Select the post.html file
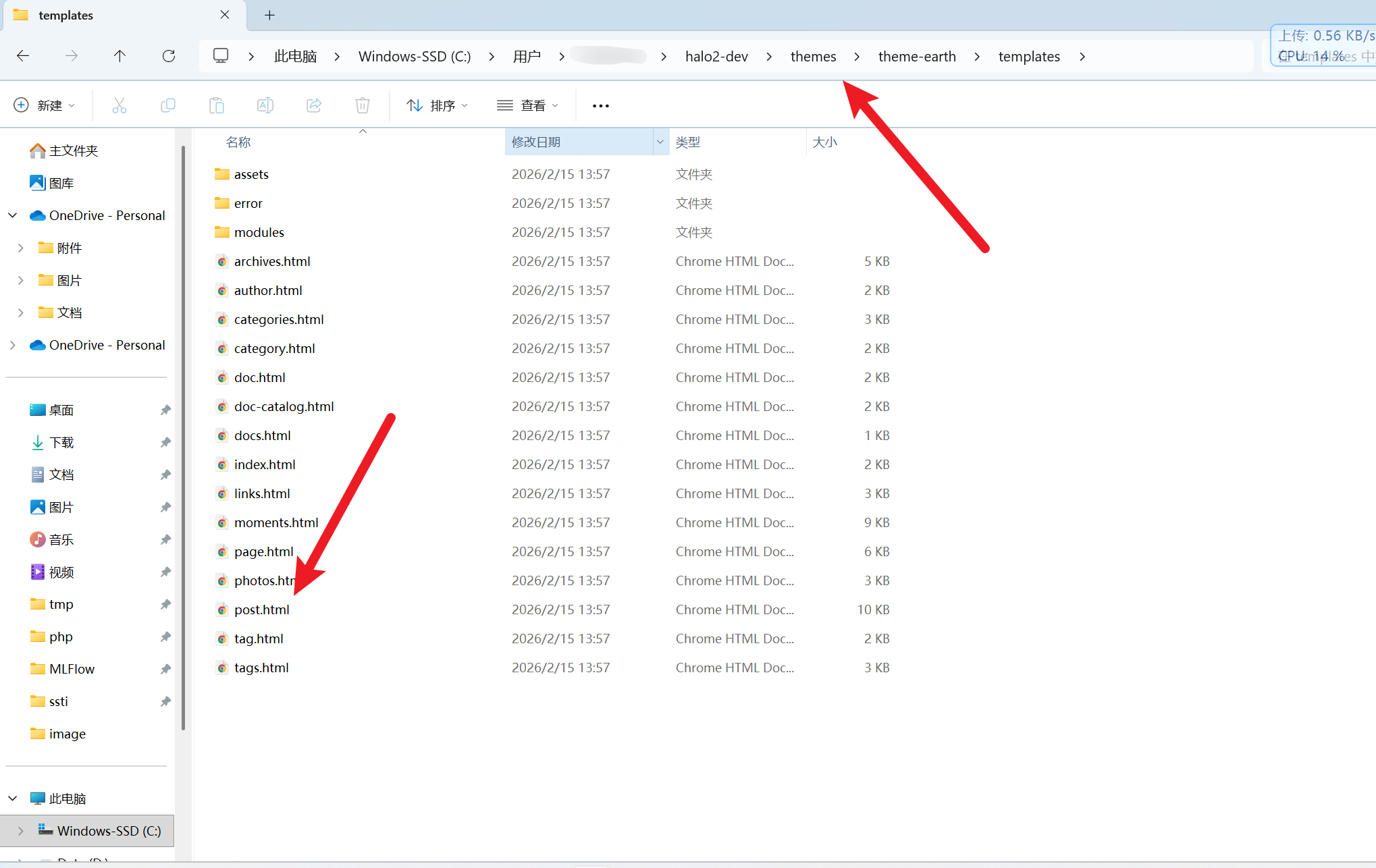The width and height of the screenshot is (1376, 868). (261, 609)
